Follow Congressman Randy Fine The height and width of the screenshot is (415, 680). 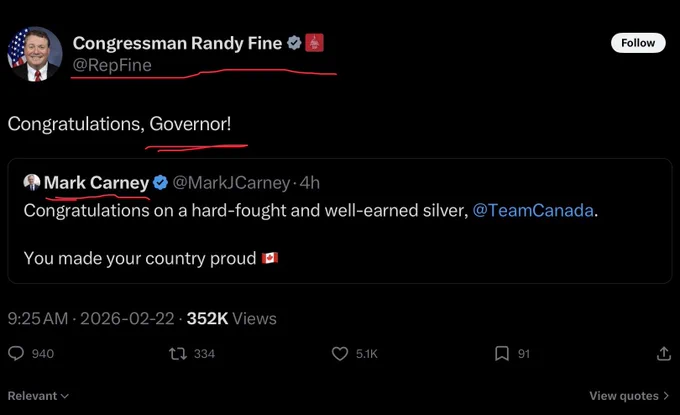(x=638, y=43)
